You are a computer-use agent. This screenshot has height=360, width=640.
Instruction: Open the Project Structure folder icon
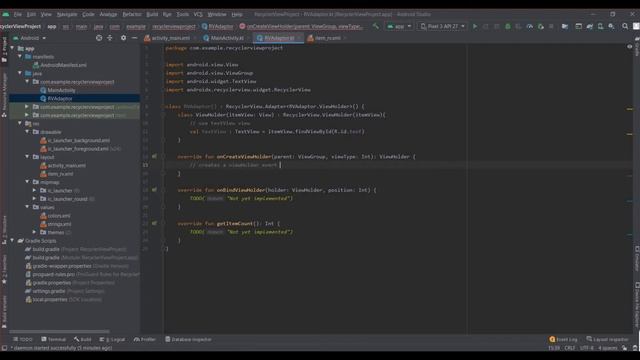point(565,26)
